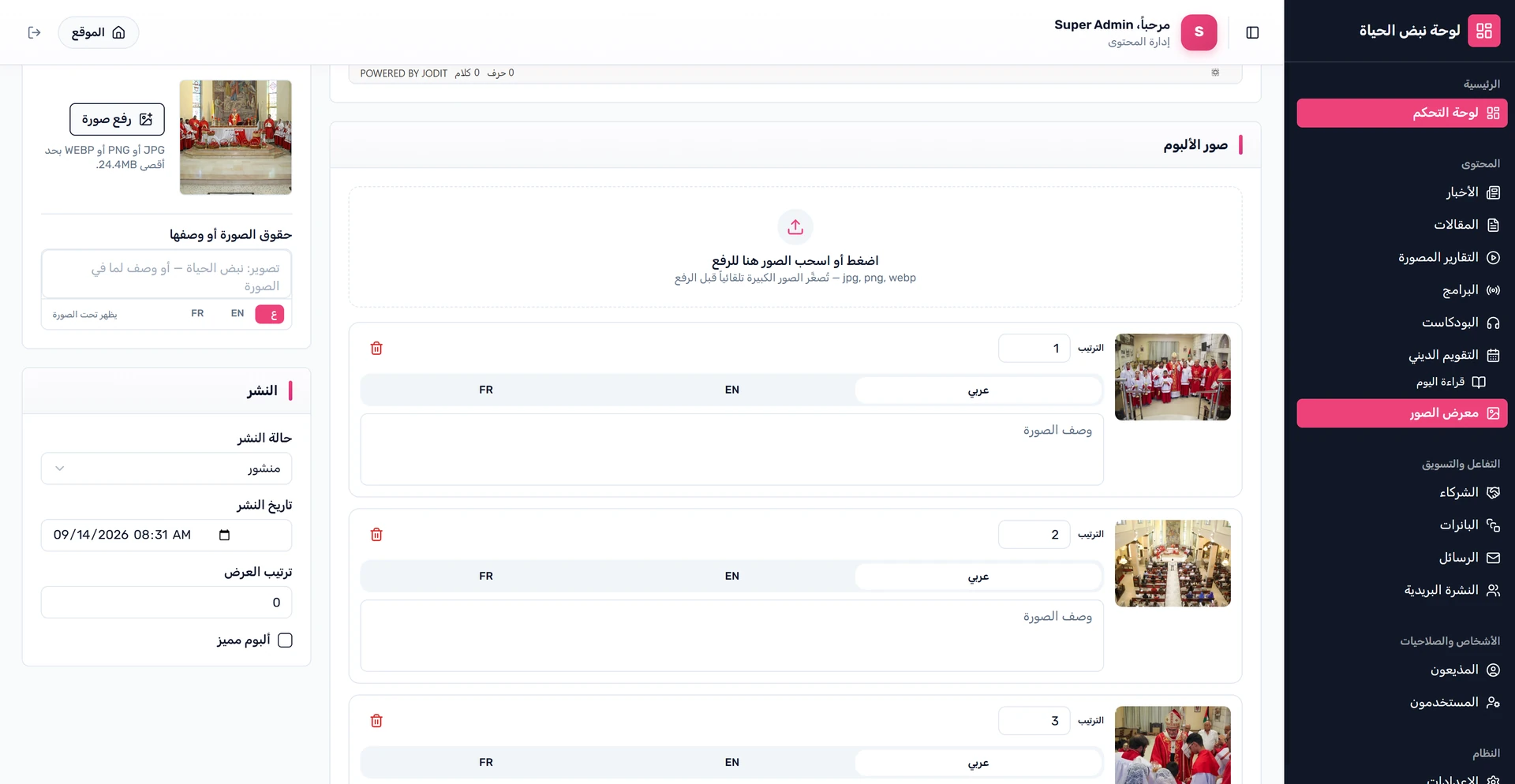Image resolution: width=1515 pixels, height=784 pixels.
Task: Click the رفع صورة upload button
Action: coord(117,119)
